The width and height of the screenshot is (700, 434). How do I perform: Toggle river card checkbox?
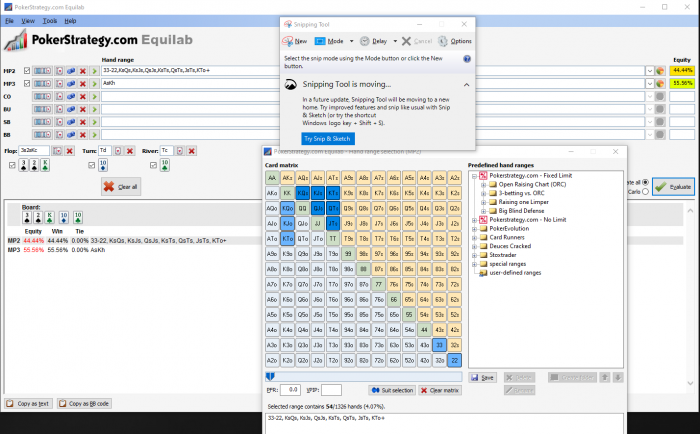(x=154, y=165)
